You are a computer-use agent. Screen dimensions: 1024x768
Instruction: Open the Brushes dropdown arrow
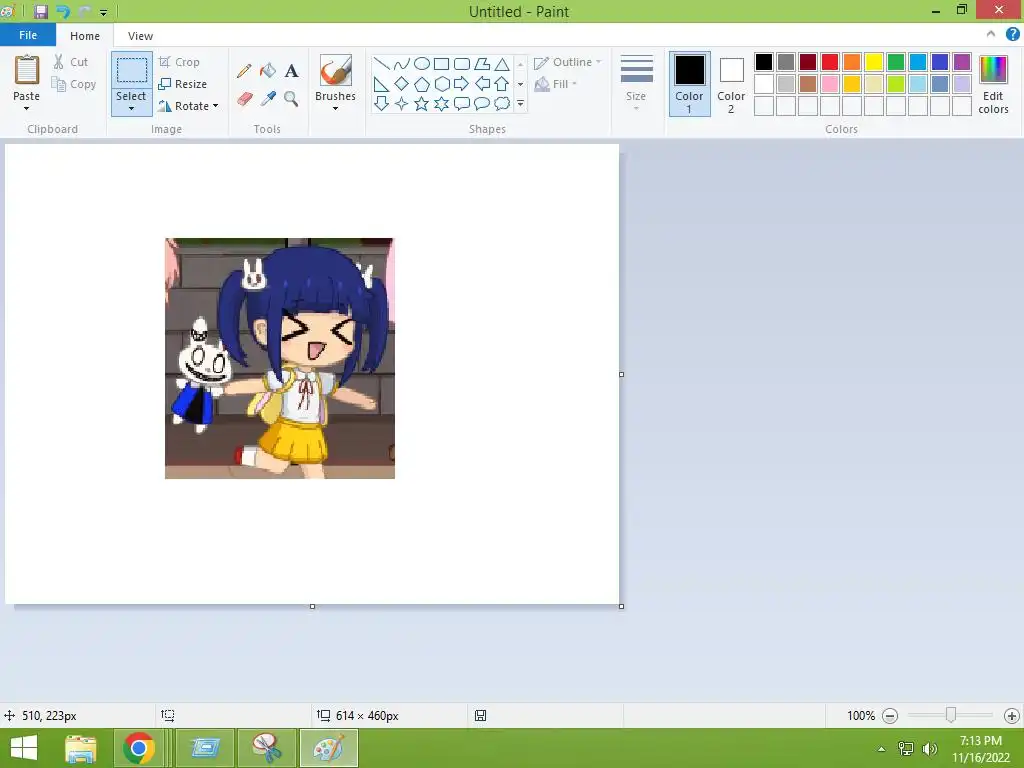(336, 108)
